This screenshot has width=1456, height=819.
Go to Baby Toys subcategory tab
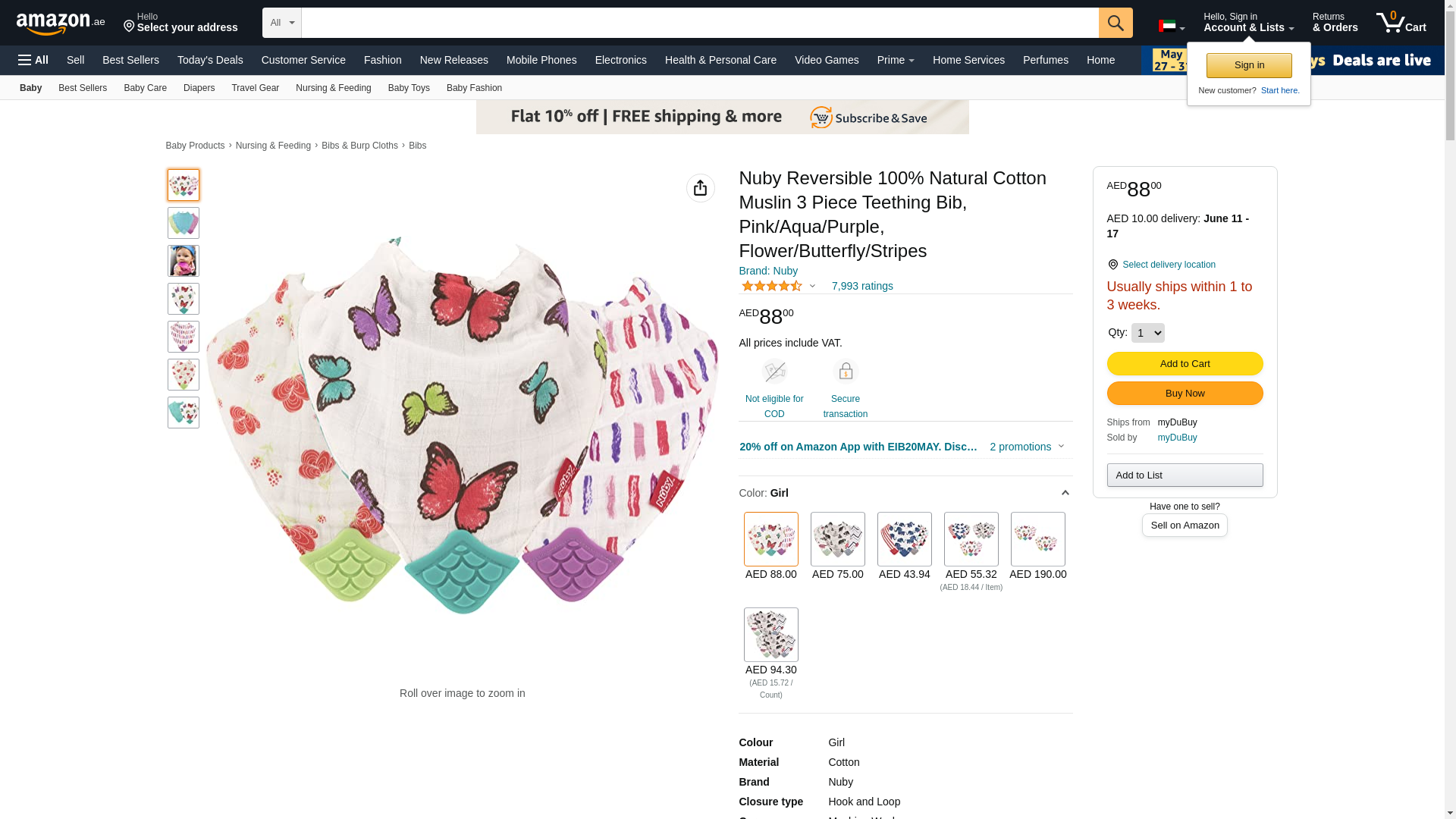(x=409, y=88)
